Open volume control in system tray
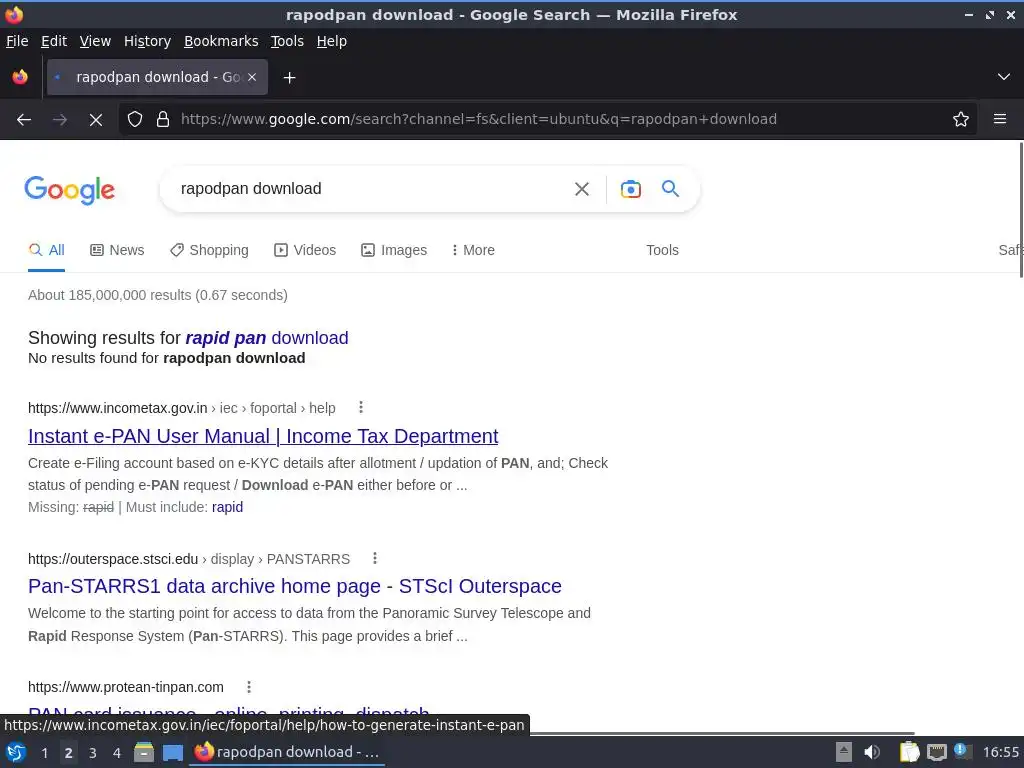 pos(872,752)
